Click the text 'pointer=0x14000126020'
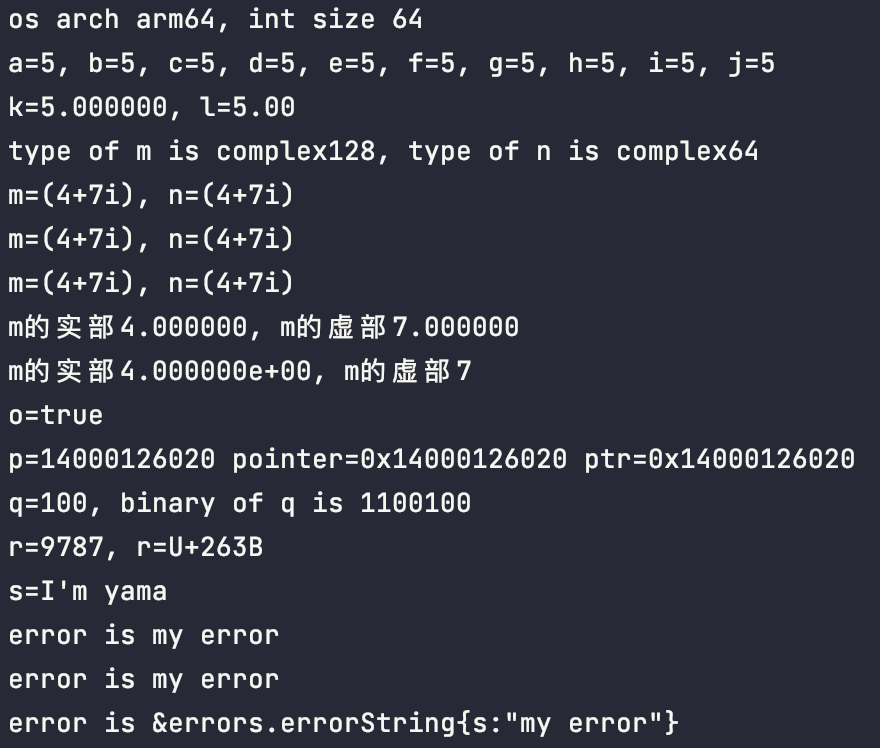This screenshot has width=880, height=748. tap(400, 459)
